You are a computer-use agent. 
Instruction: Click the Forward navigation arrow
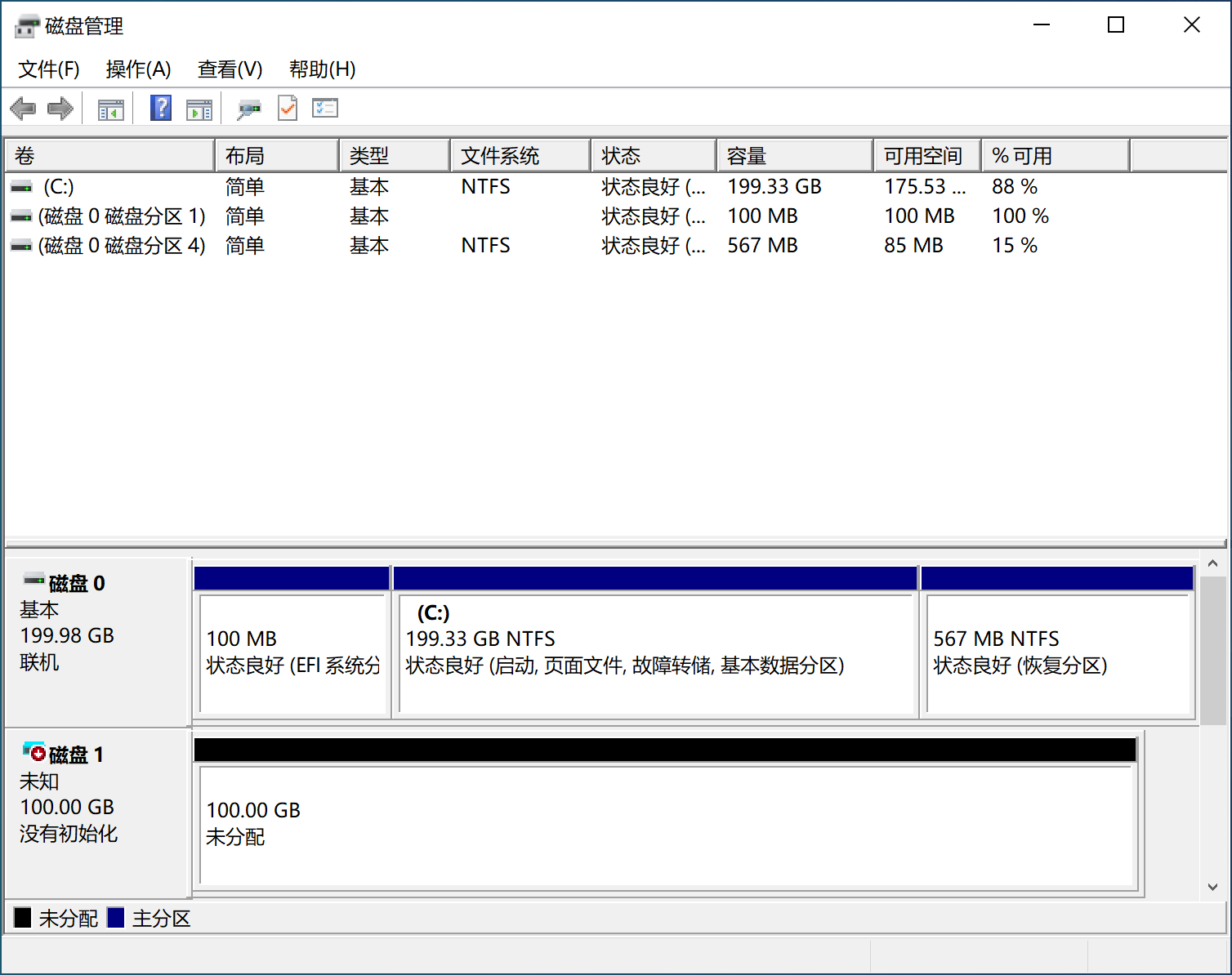[60, 108]
